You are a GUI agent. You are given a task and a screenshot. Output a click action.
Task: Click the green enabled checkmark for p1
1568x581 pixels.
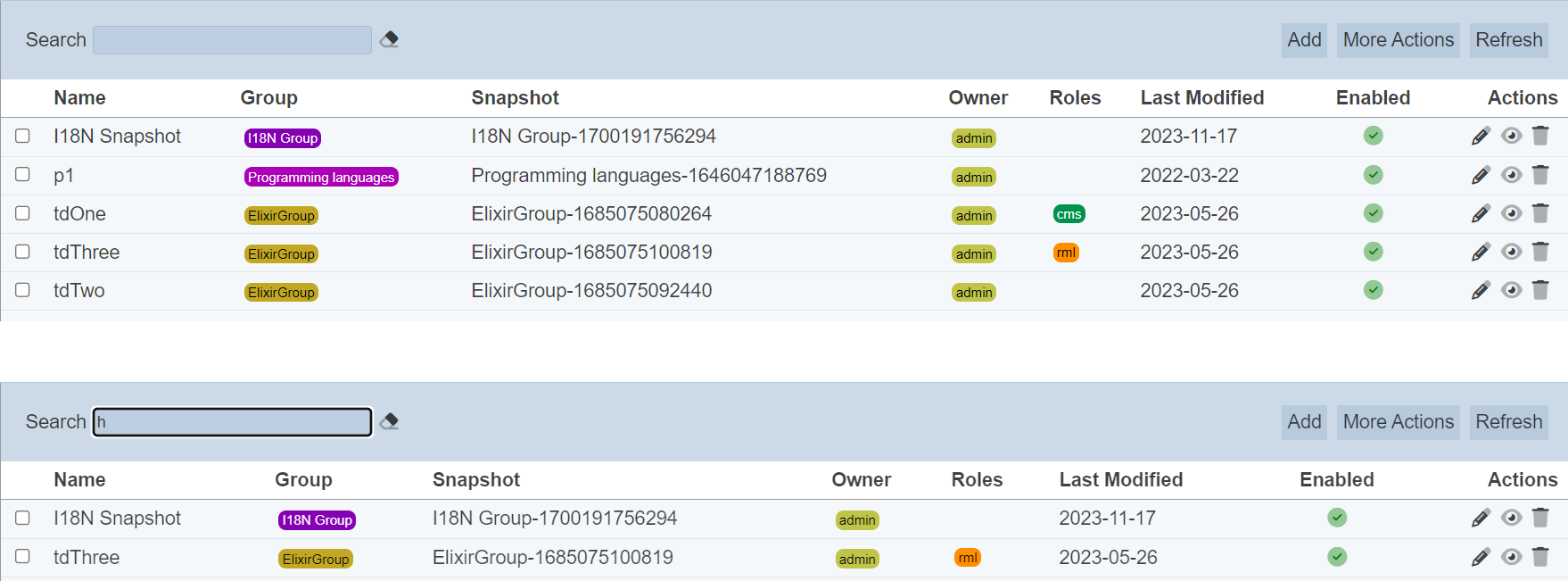[1373, 175]
